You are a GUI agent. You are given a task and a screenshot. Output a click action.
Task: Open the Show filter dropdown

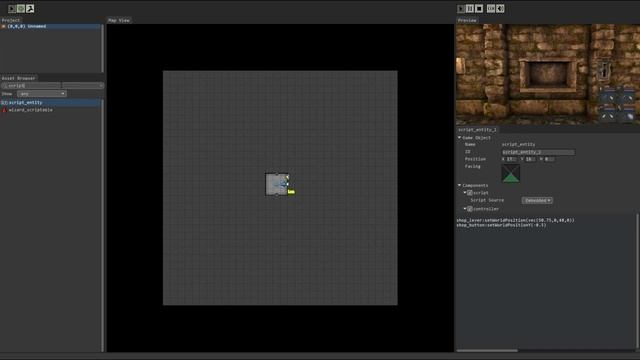click(x=41, y=94)
